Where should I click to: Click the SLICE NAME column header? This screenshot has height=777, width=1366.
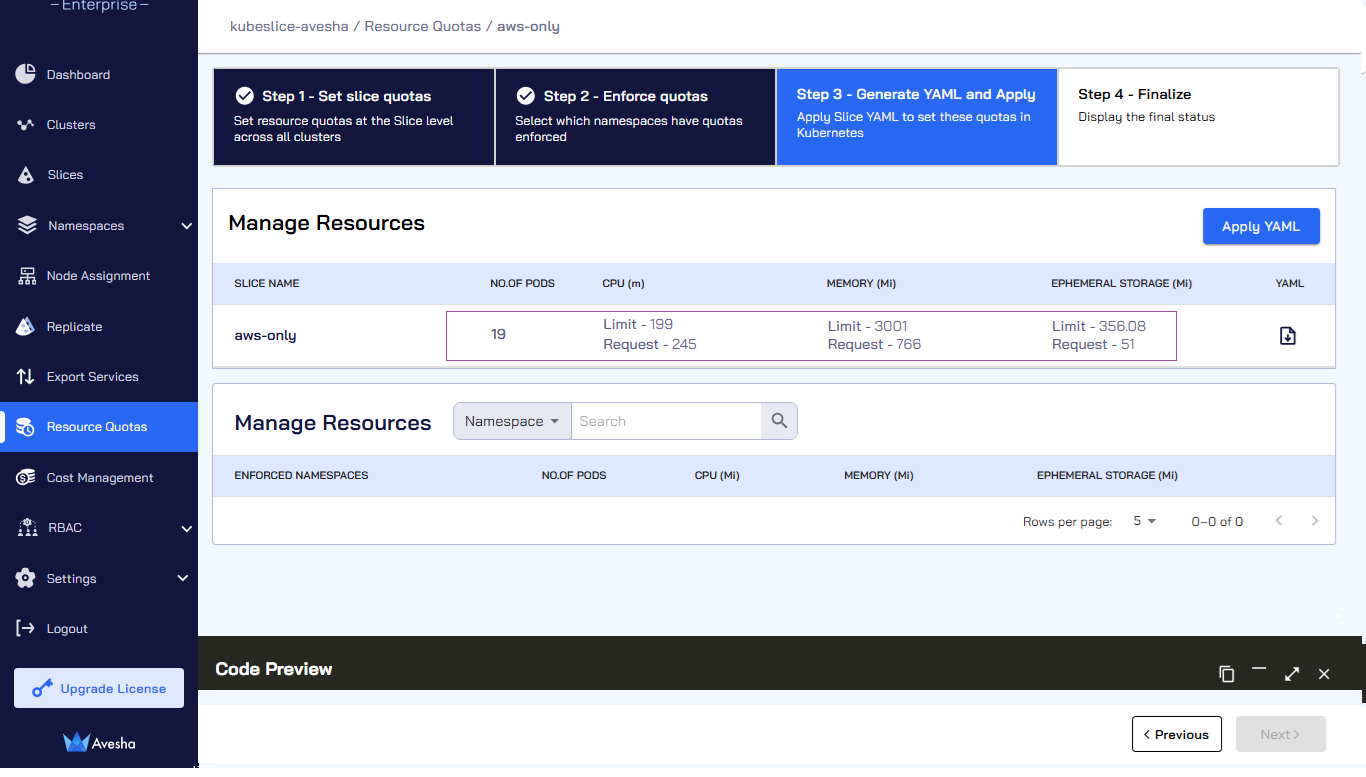(x=267, y=283)
